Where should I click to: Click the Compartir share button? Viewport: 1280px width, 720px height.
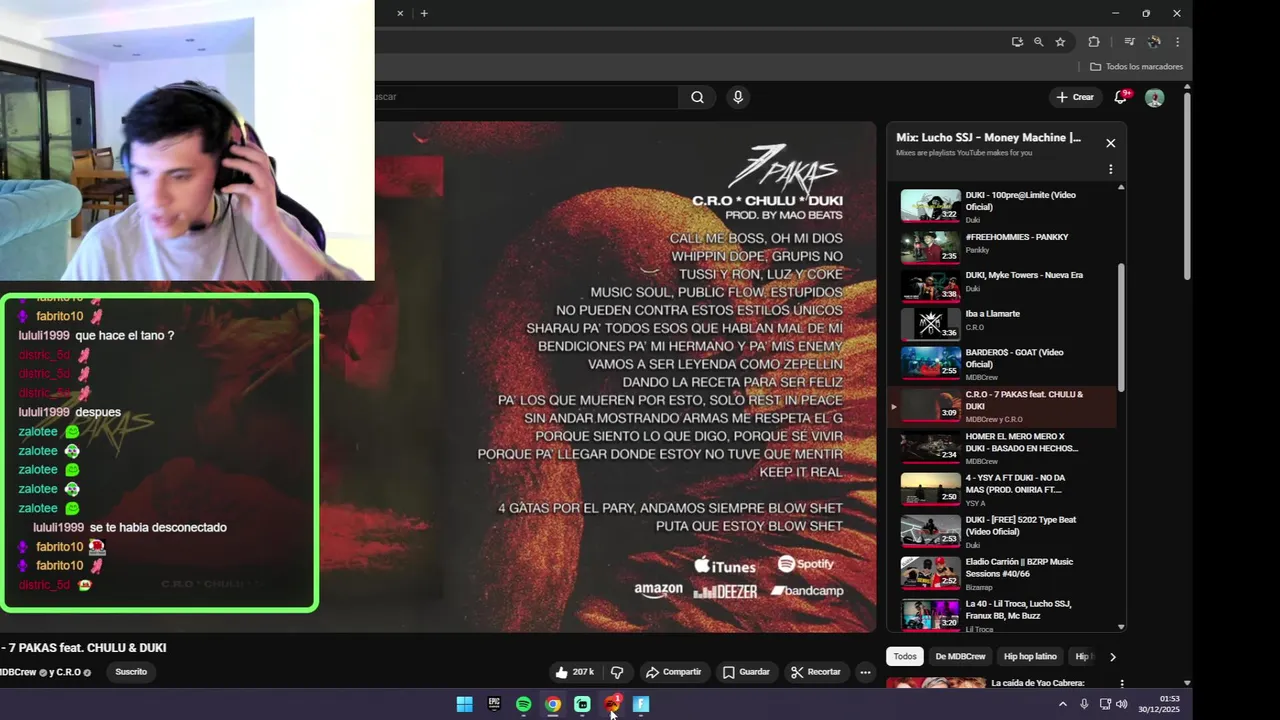tap(674, 672)
